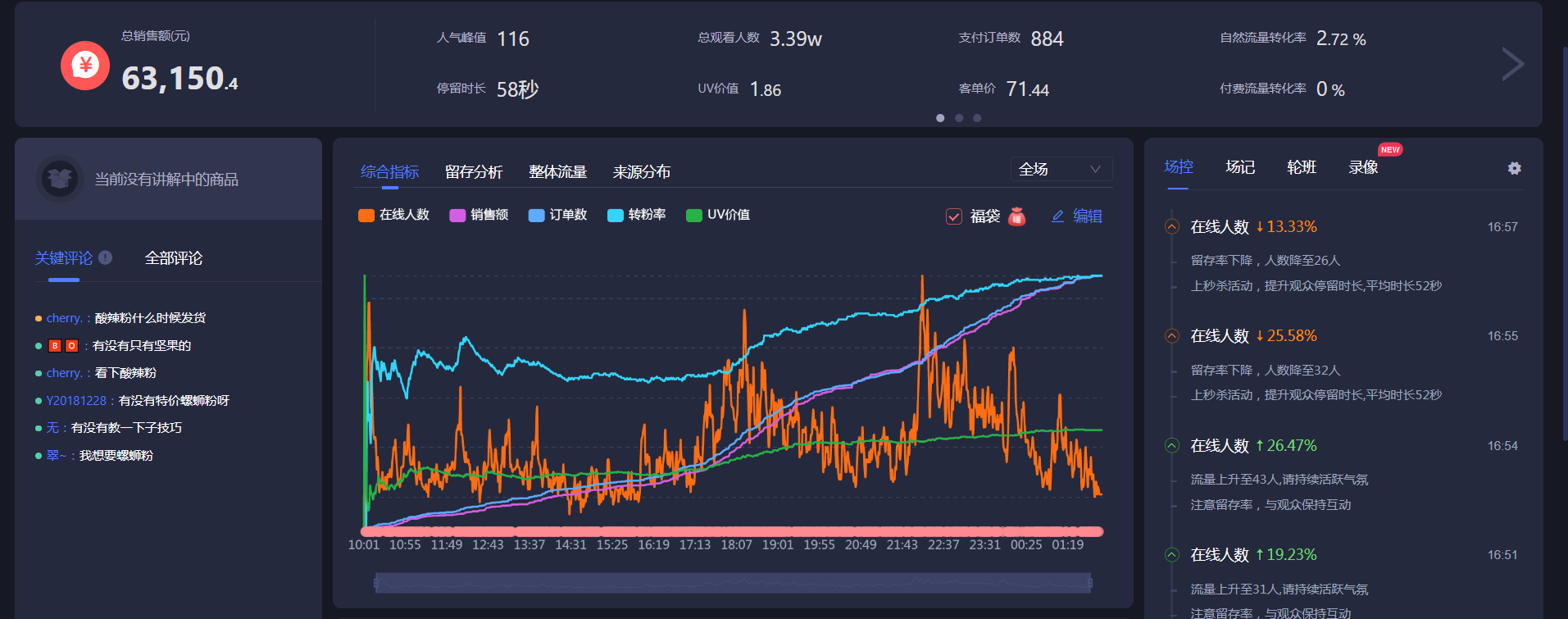Screen dimensions: 1568x619
Task: Click the 停留时长 value 58秒
Action: tap(518, 89)
